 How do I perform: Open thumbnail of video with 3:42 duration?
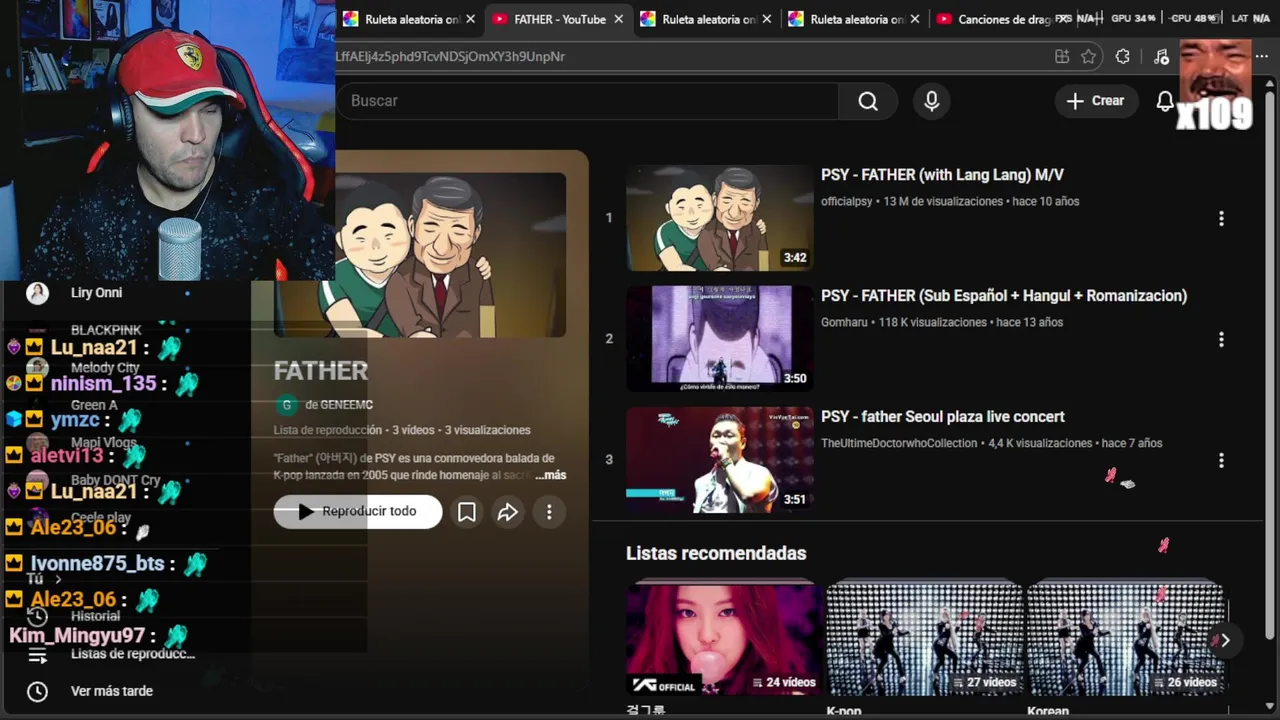[x=720, y=218]
